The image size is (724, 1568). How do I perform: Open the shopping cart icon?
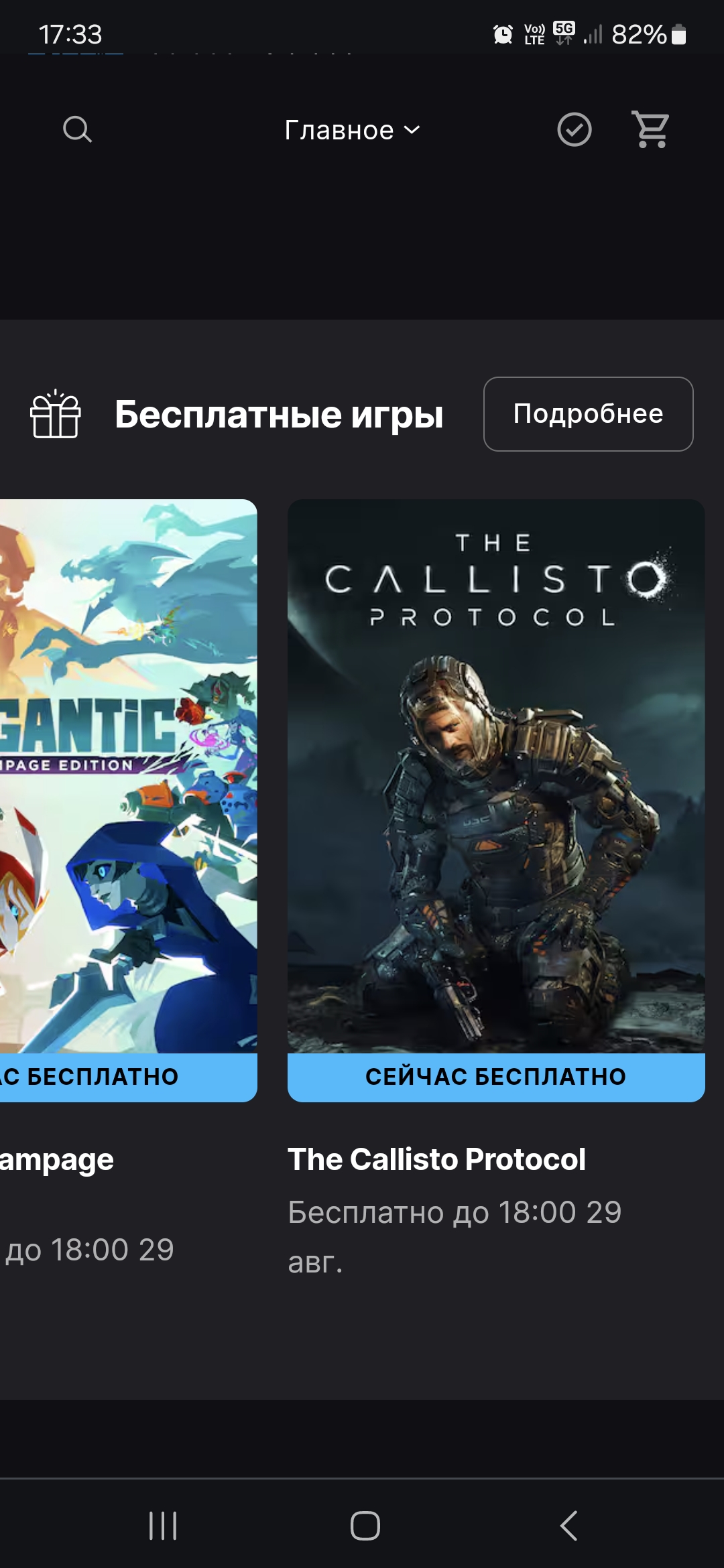(x=651, y=129)
